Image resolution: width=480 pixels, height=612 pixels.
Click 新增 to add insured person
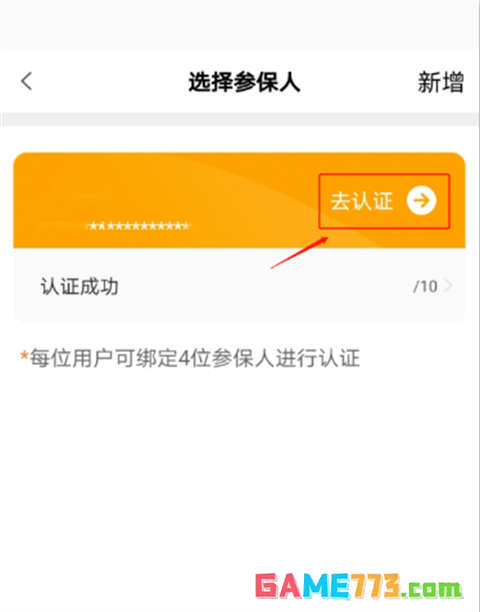(x=441, y=82)
